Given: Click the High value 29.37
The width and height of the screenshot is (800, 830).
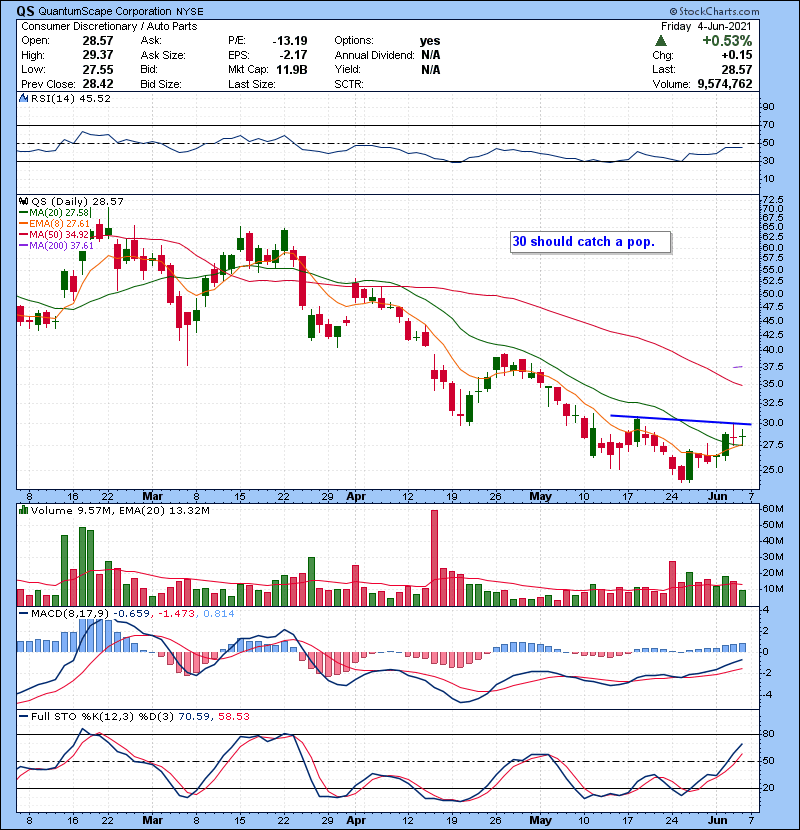Looking at the screenshot, I should point(97,55).
